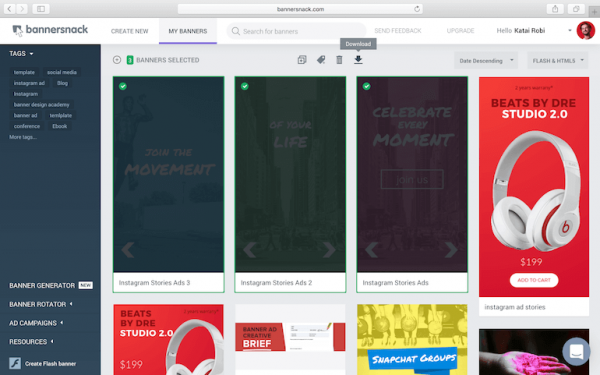Delete selected banners with the trash icon
Screen dimensions: 600x375
pyautogui.click(x=339, y=60)
